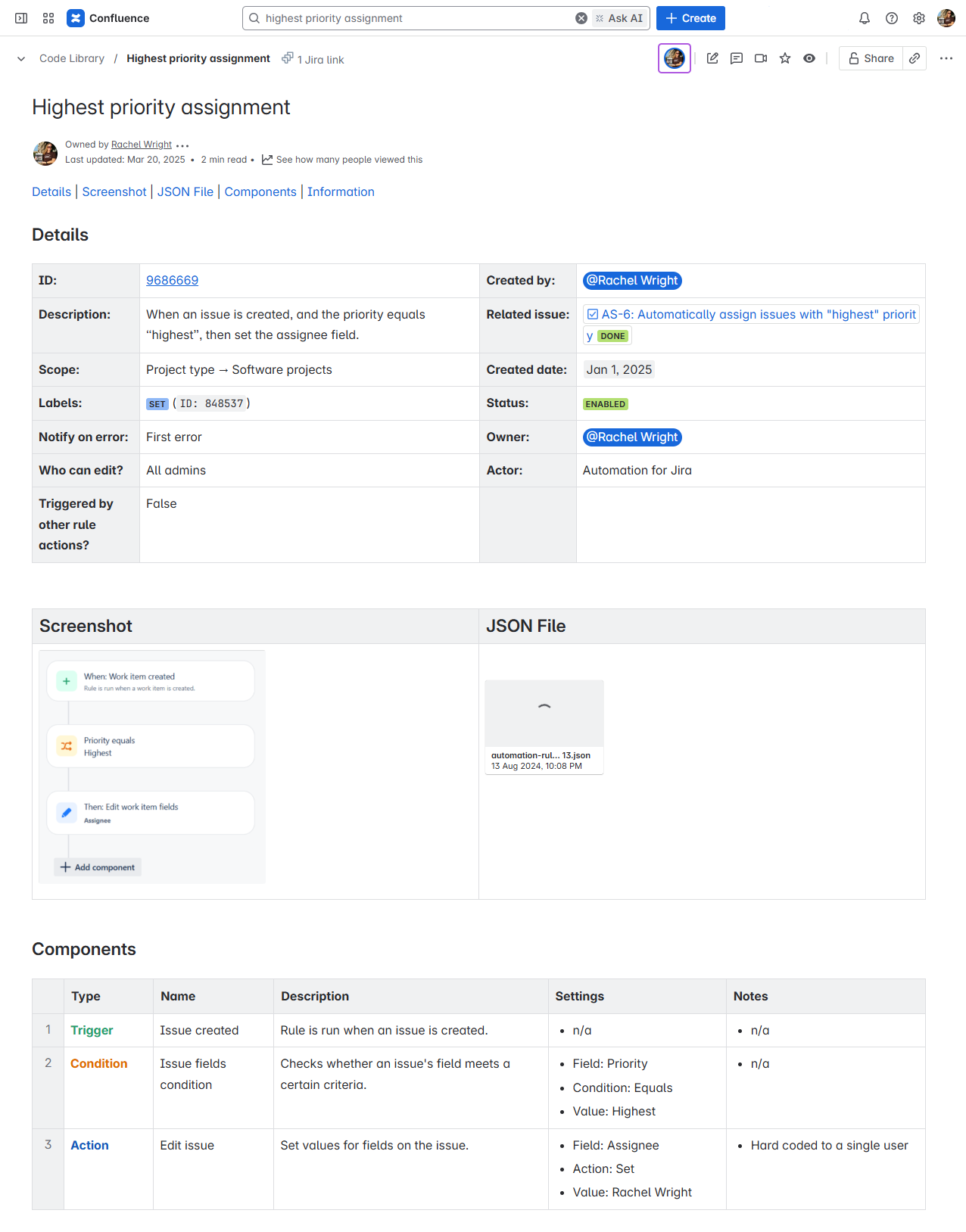Viewport: 966px width, 1232px height.
Task: Open the settings gear
Action: click(919, 18)
